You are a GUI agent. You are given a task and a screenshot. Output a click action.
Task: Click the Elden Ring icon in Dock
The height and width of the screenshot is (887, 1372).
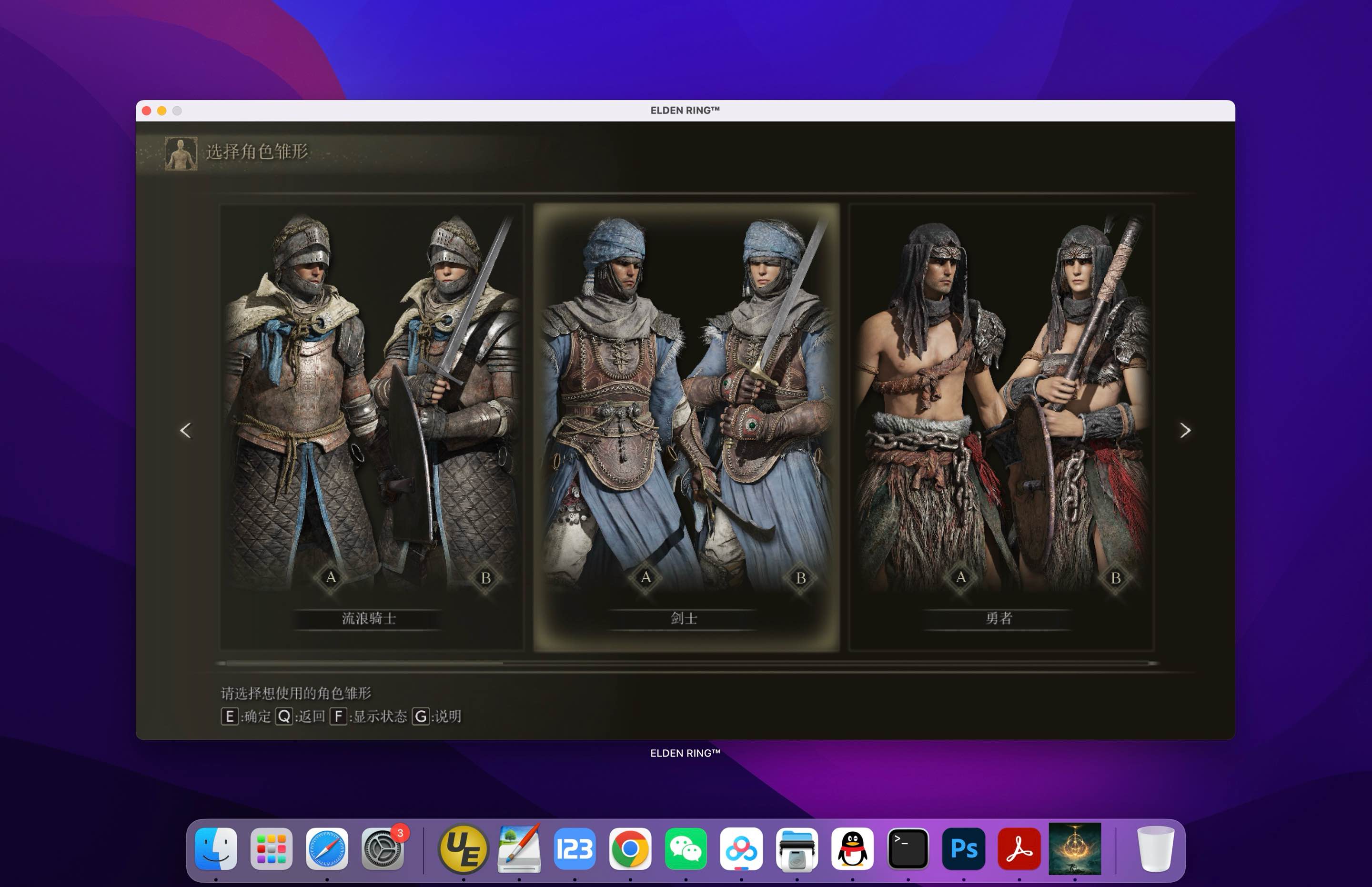1075,848
